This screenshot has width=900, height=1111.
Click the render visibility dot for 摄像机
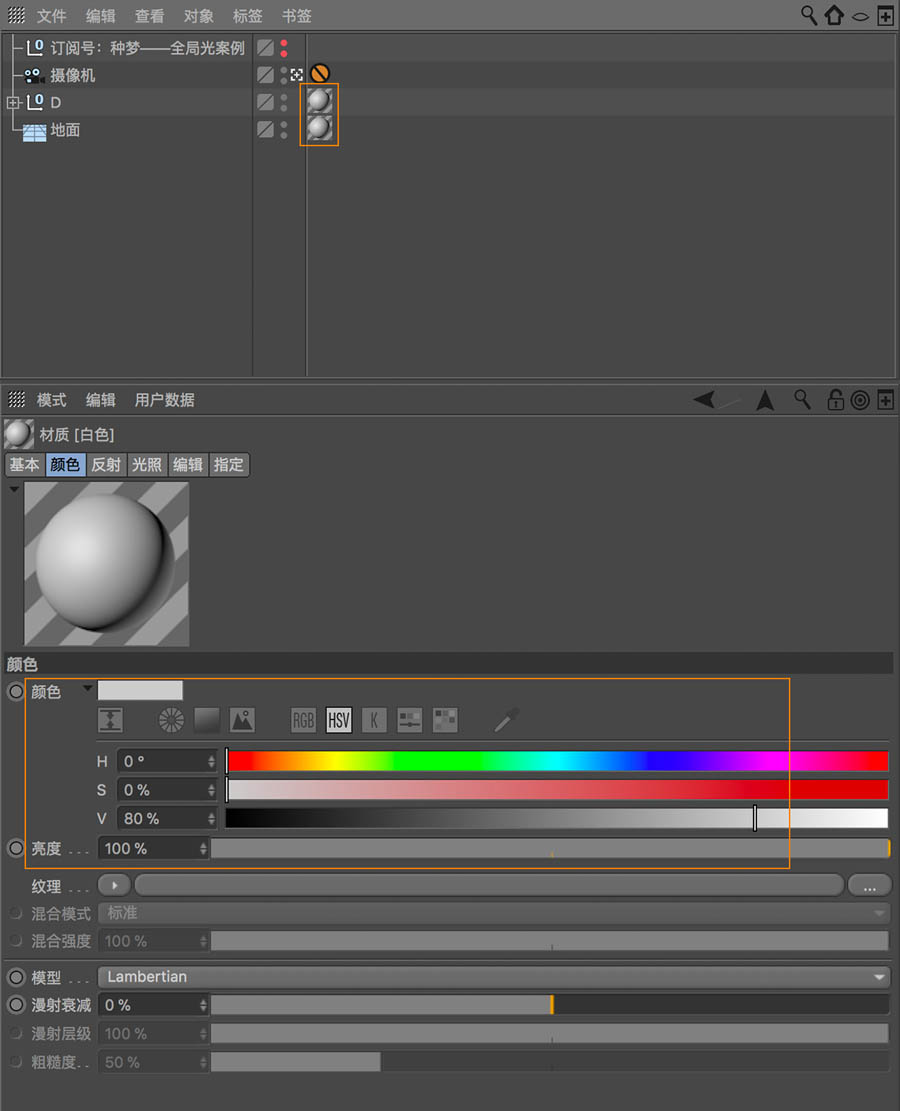[284, 80]
